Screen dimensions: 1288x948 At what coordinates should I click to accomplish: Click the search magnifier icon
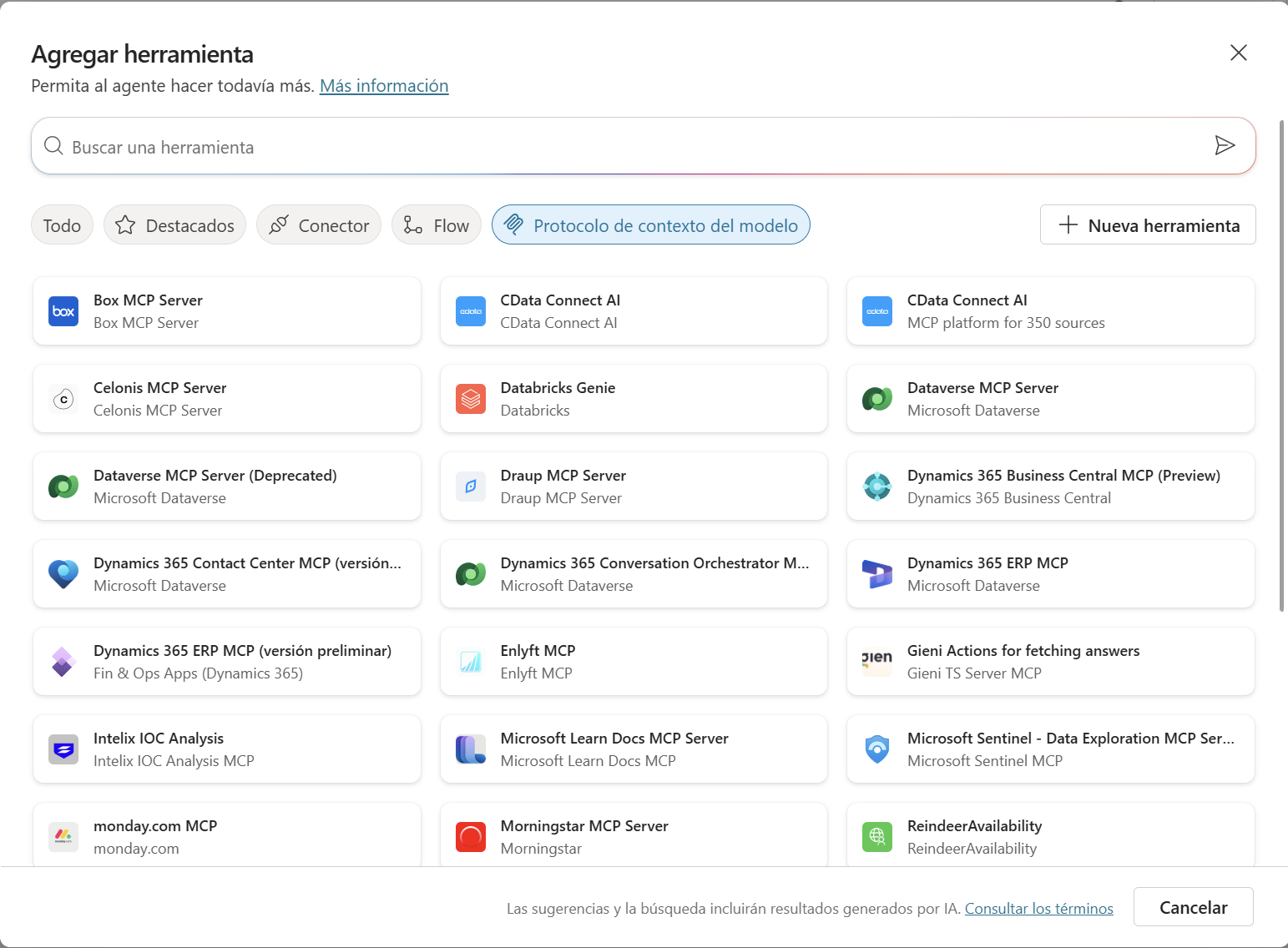click(x=53, y=145)
